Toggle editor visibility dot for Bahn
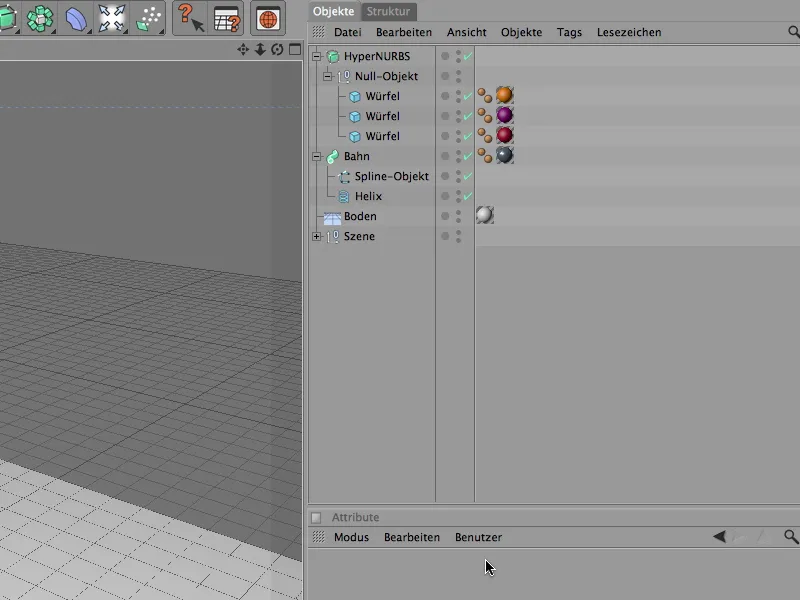This screenshot has width=800, height=600. pos(457,152)
